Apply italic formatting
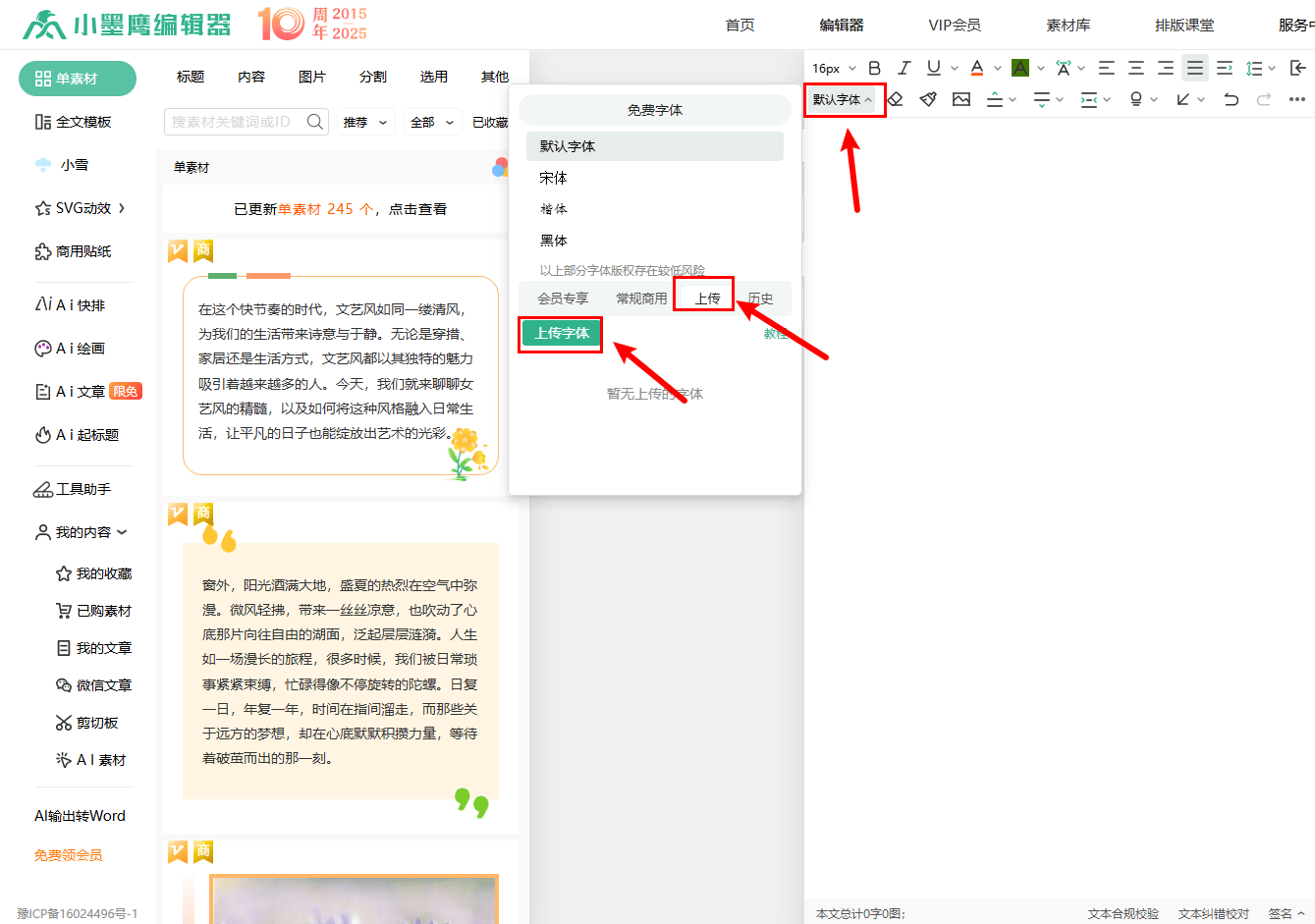The width and height of the screenshot is (1315, 924). 904,67
